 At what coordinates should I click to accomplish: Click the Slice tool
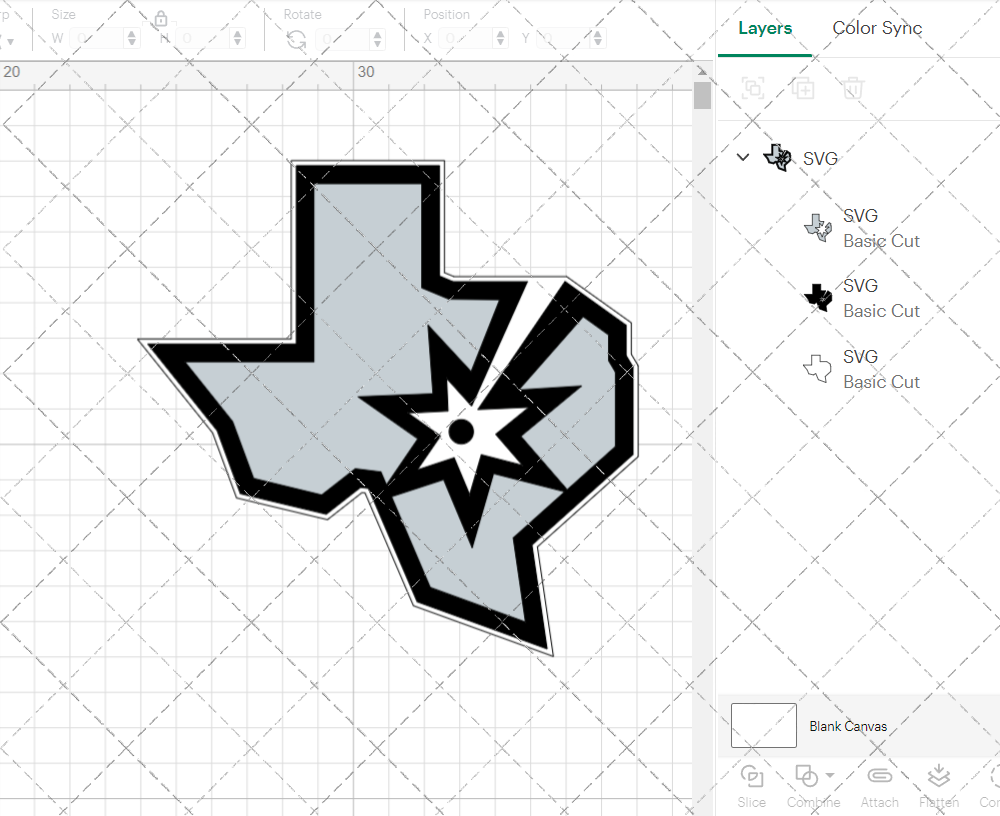(751, 785)
